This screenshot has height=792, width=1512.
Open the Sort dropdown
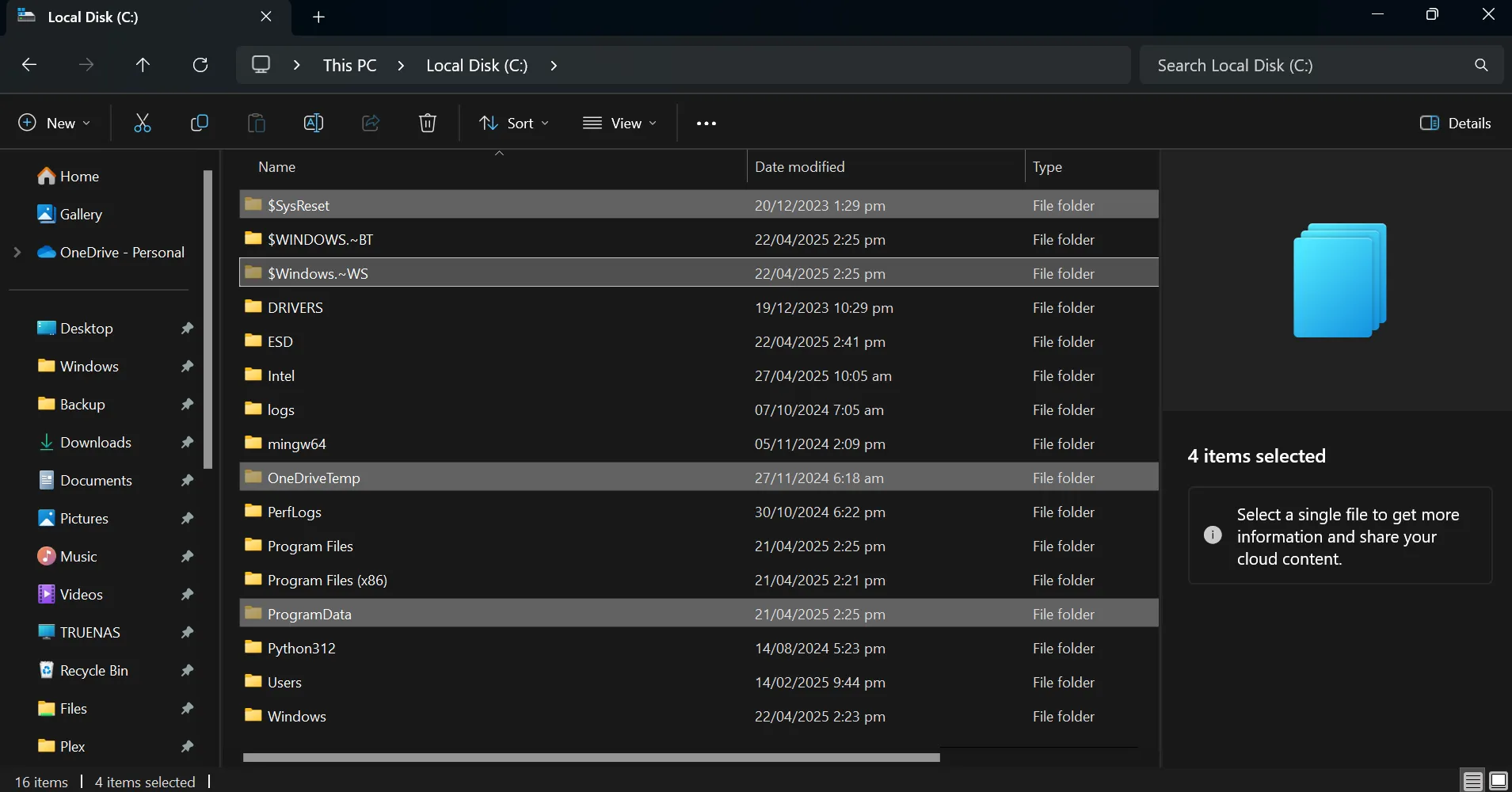[x=513, y=123]
